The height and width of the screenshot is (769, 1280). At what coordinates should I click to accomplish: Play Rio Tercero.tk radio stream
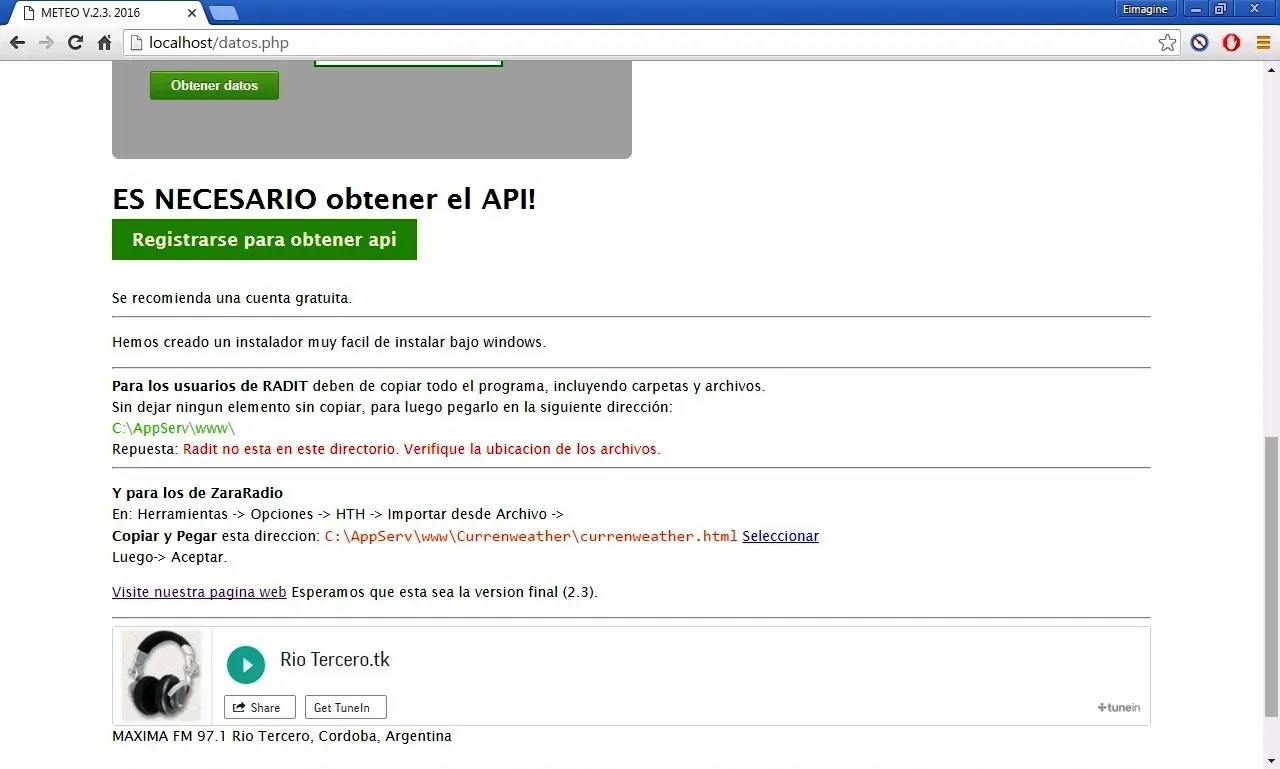[x=246, y=665]
